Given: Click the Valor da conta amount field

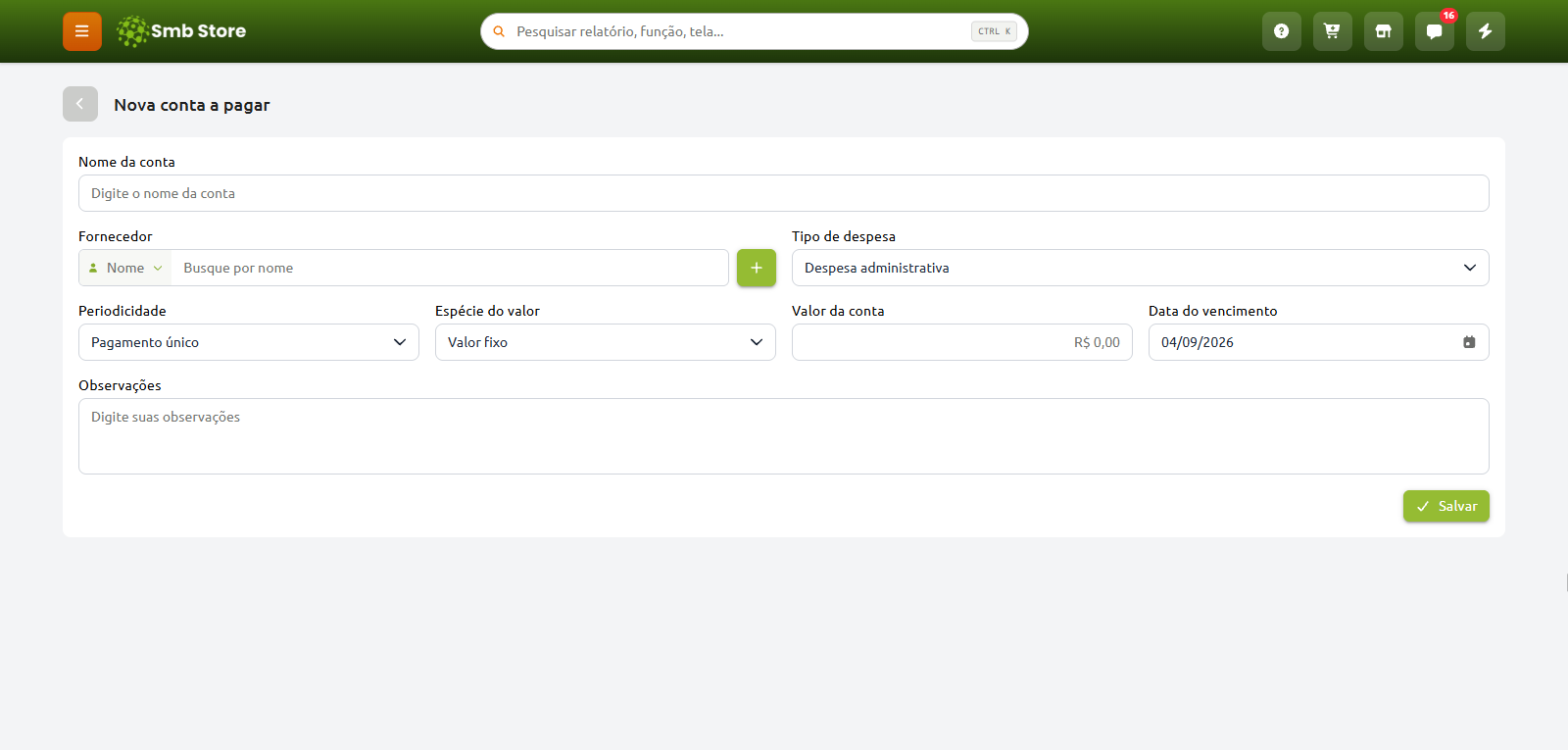Looking at the screenshot, I should point(962,342).
